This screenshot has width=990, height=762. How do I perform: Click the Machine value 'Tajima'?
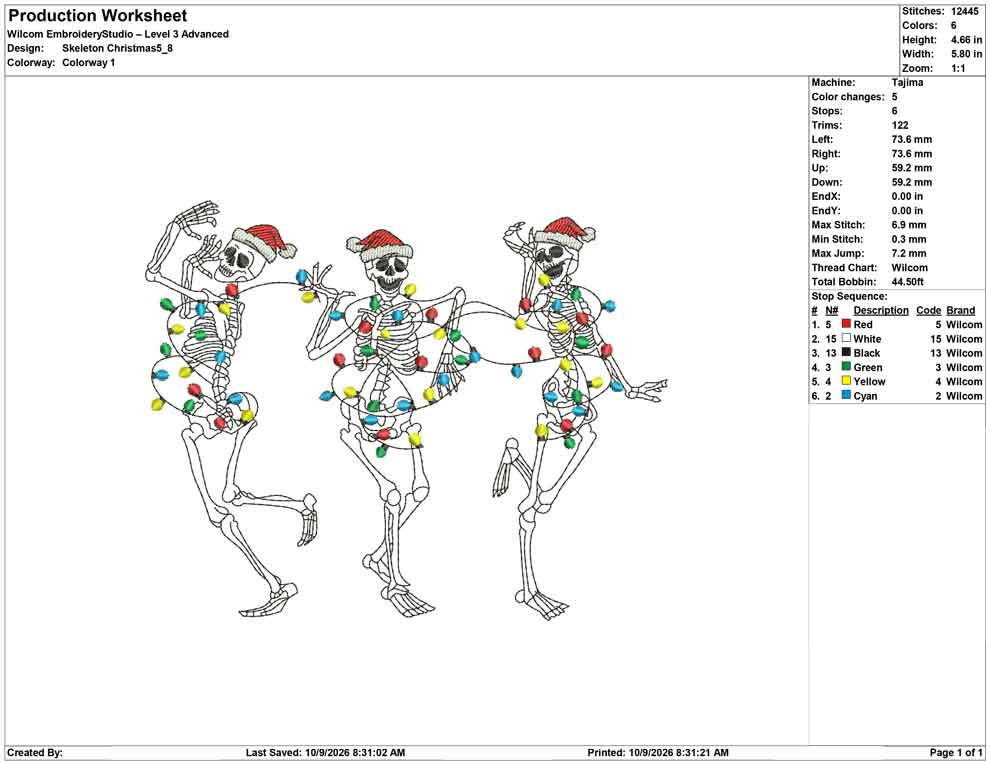pyautogui.click(x=907, y=82)
